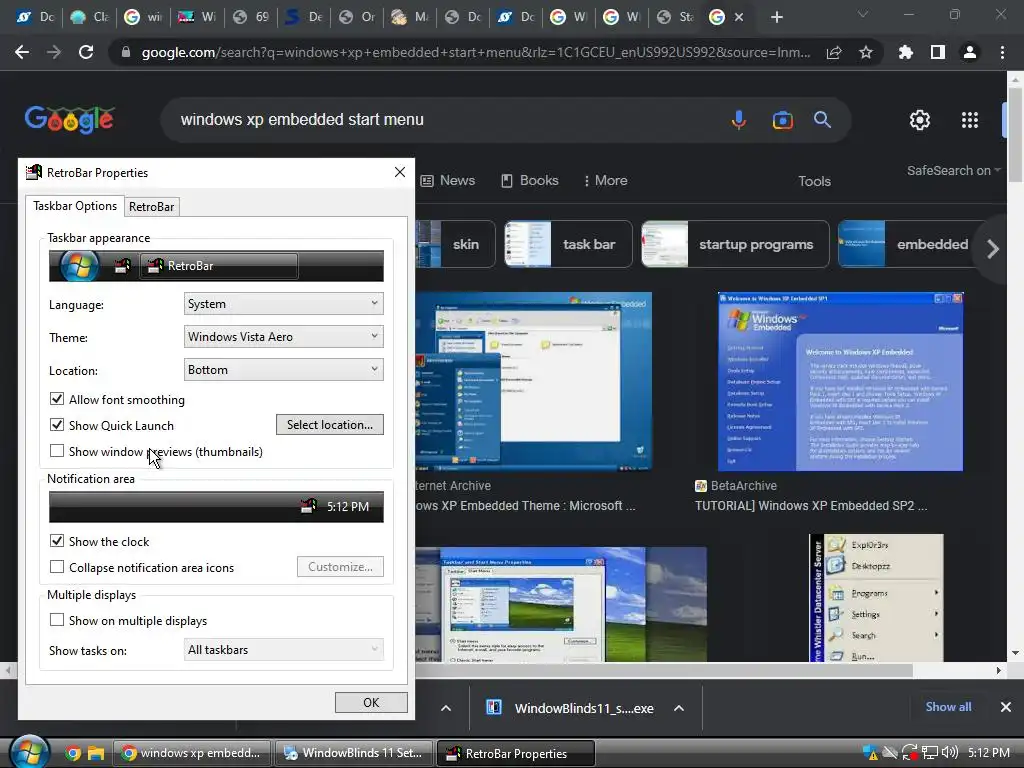The width and height of the screenshot is (1024, 768).
Task: Enable Show on multiple displays
Action: click(57, 620)
